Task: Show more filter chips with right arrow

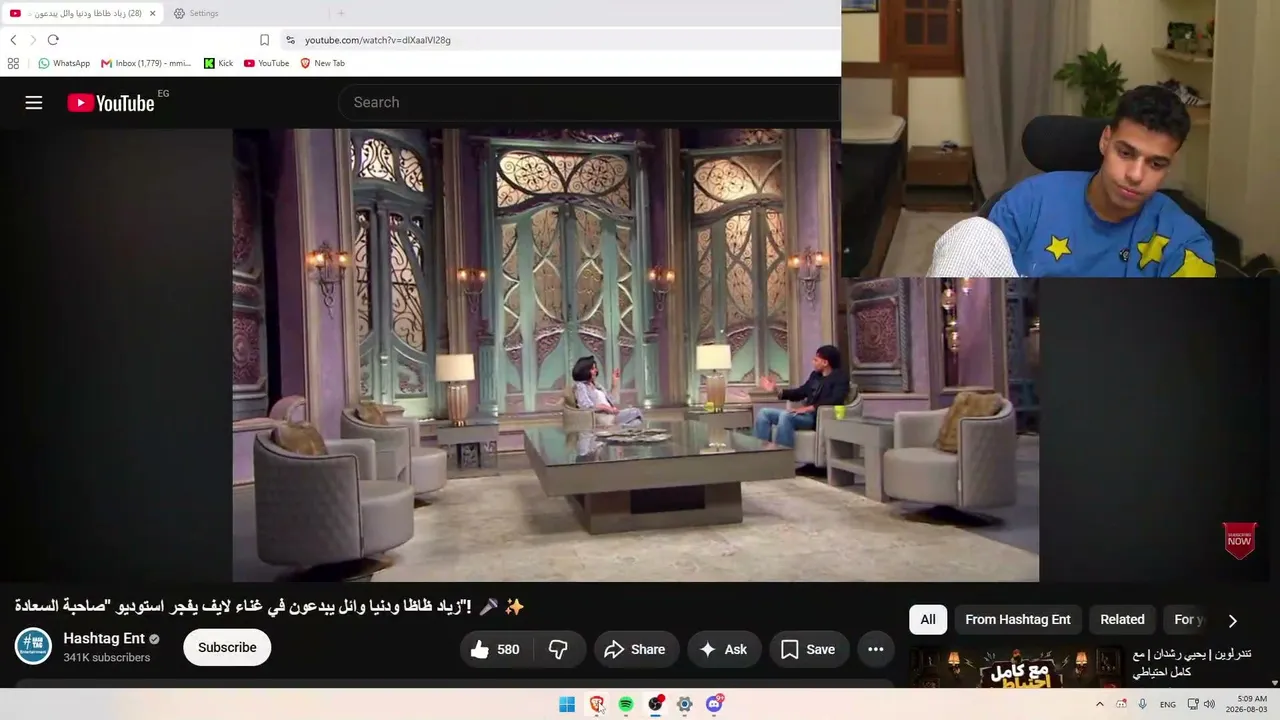Action: [1232, 620]
